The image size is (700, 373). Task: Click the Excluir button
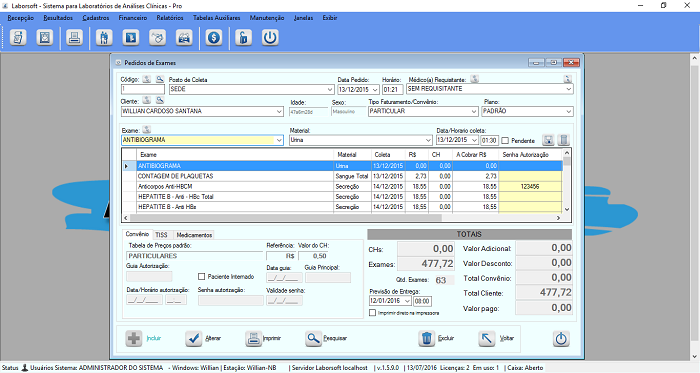click(x=437, y=339)
